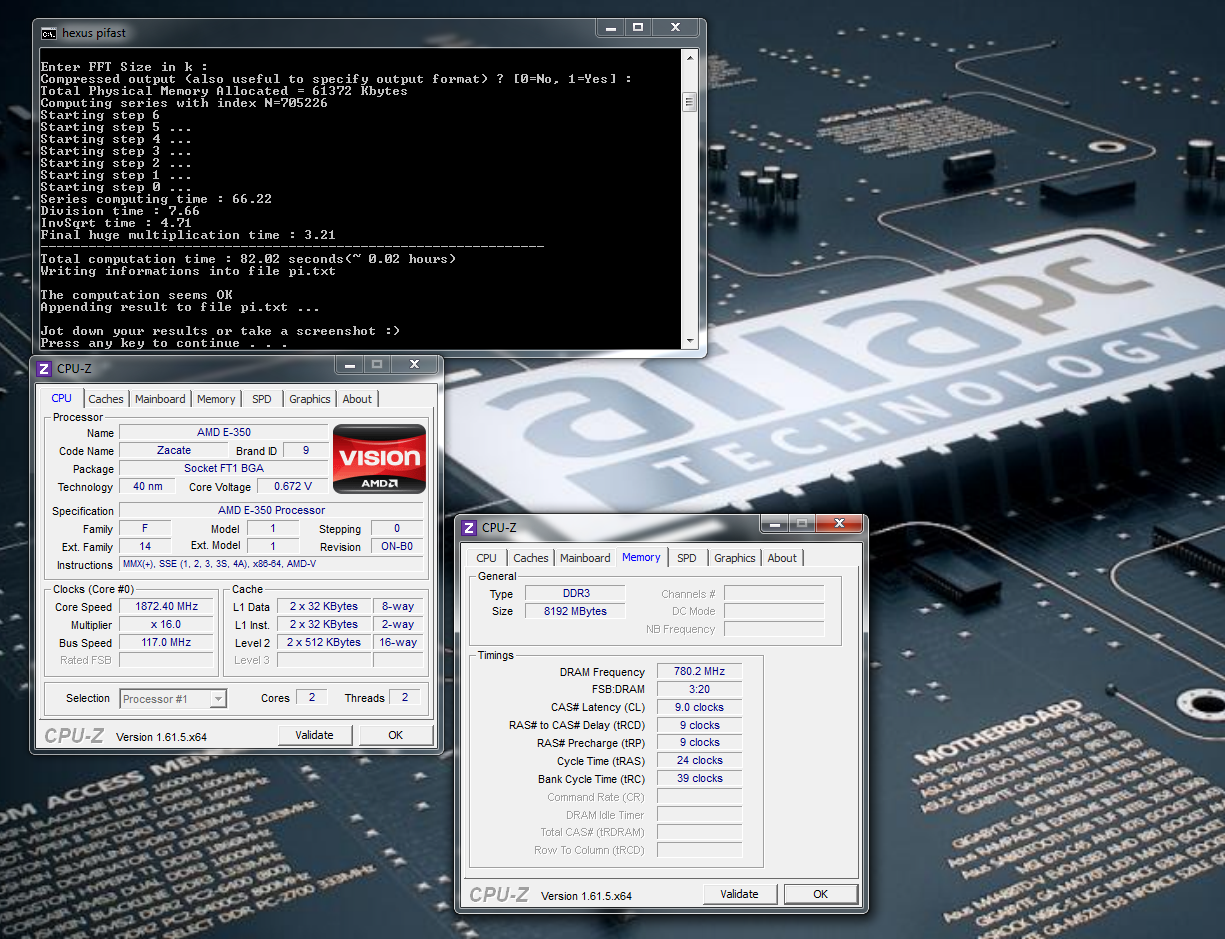The width and height of the screenshot is (1225, 939).
Task: Click the Core Voltage value 0.672 V
Action: tap(292, 486)
